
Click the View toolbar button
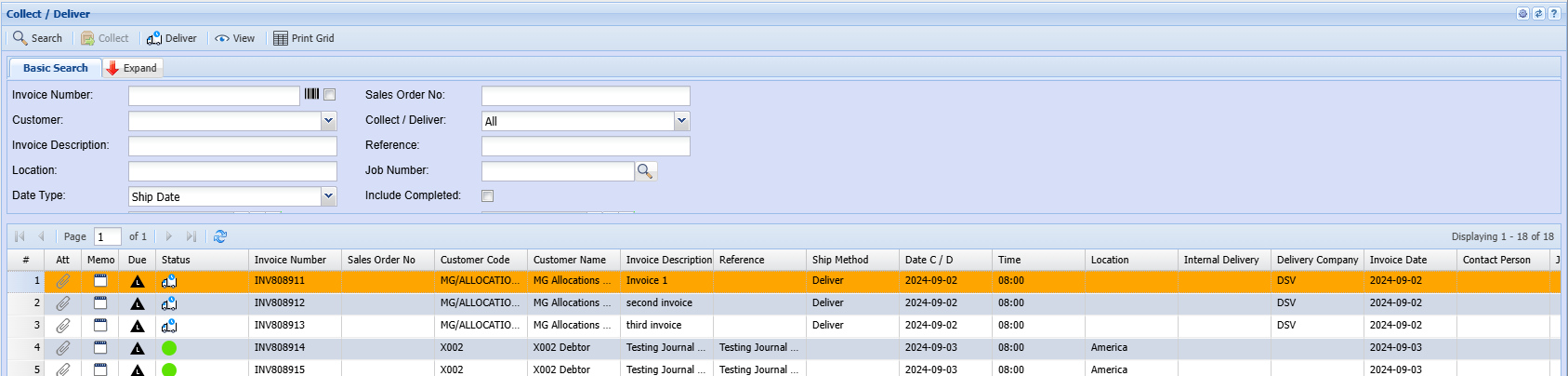click(234, 38)
